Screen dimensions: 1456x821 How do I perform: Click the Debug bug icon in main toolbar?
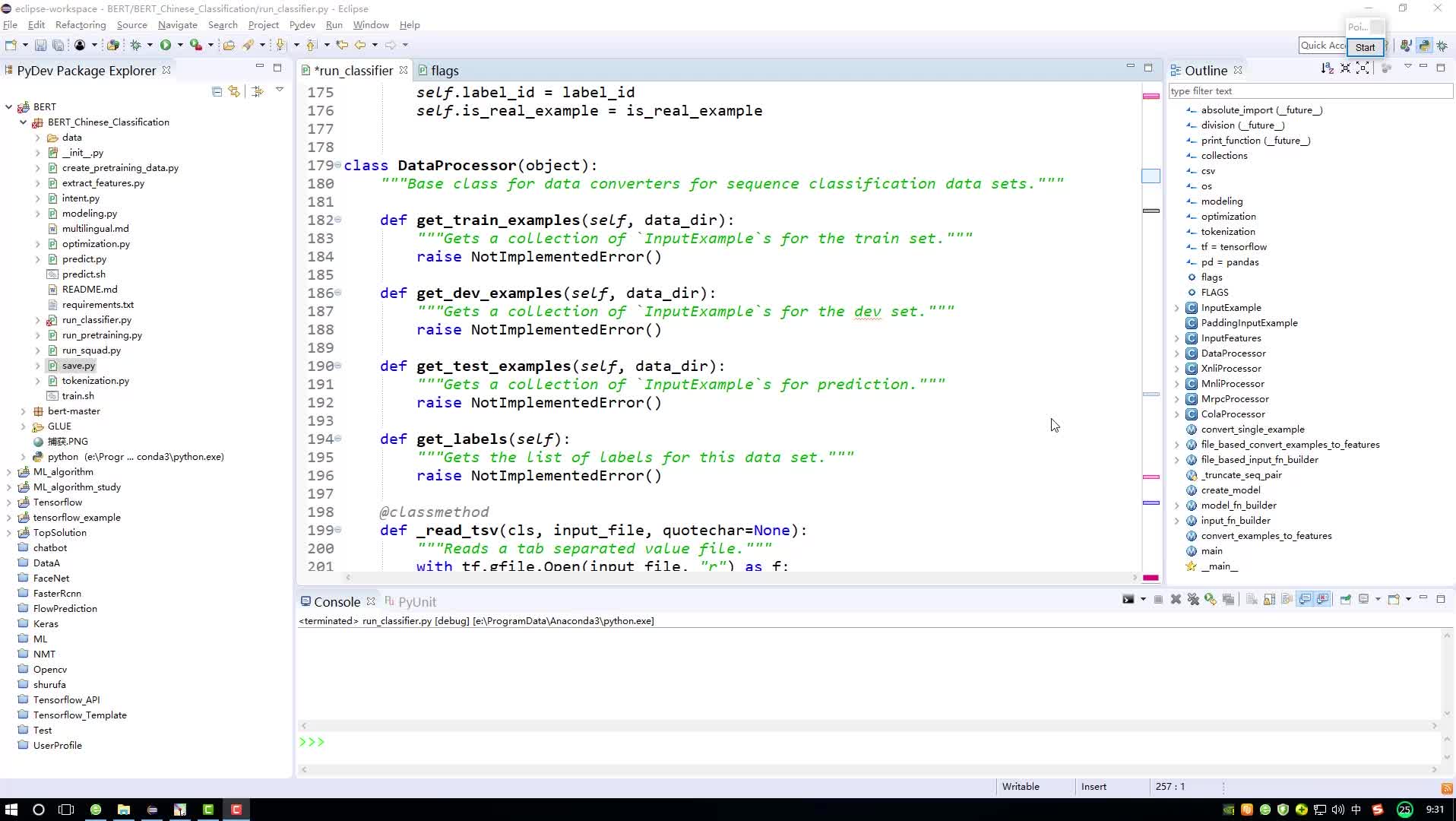click(x=136, y=46)
